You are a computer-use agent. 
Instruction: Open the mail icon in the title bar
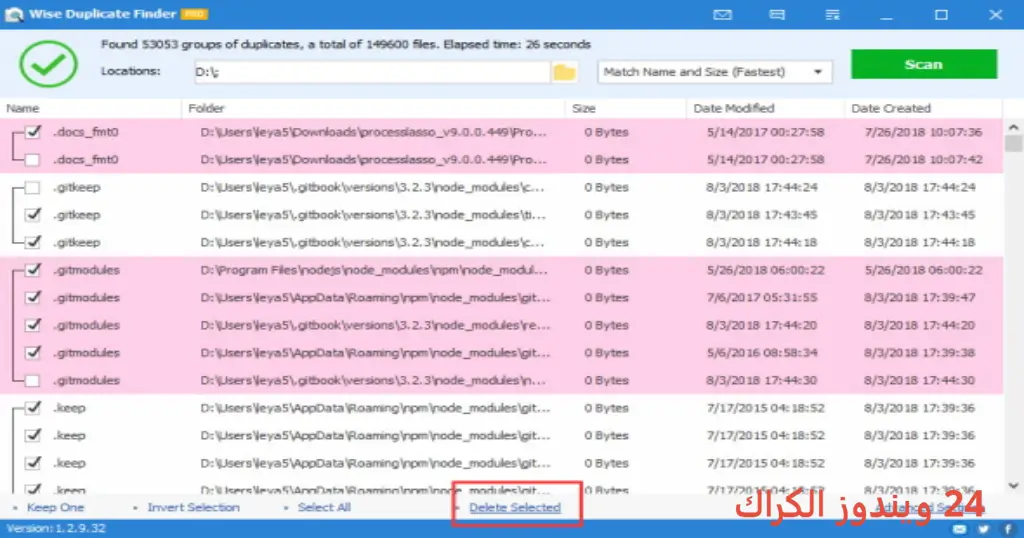click(722, 14)
